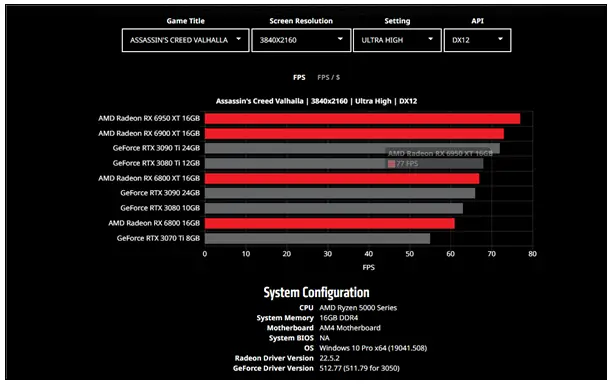The width and height of the screenshot is (613, 385).
Task: Select the FPS chart tab
Action: coord(299,77)
